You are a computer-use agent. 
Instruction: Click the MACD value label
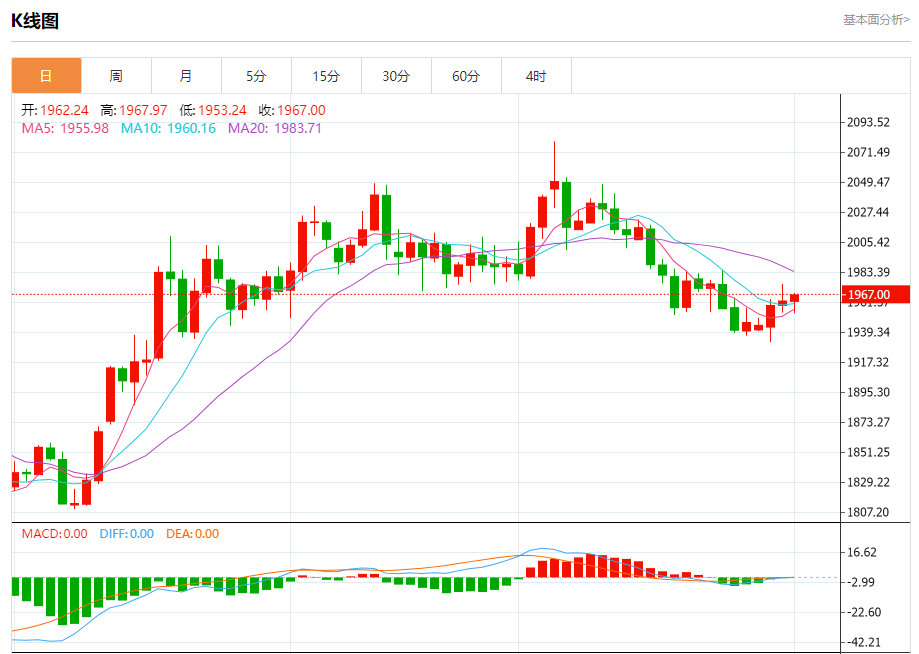(55, 534)
